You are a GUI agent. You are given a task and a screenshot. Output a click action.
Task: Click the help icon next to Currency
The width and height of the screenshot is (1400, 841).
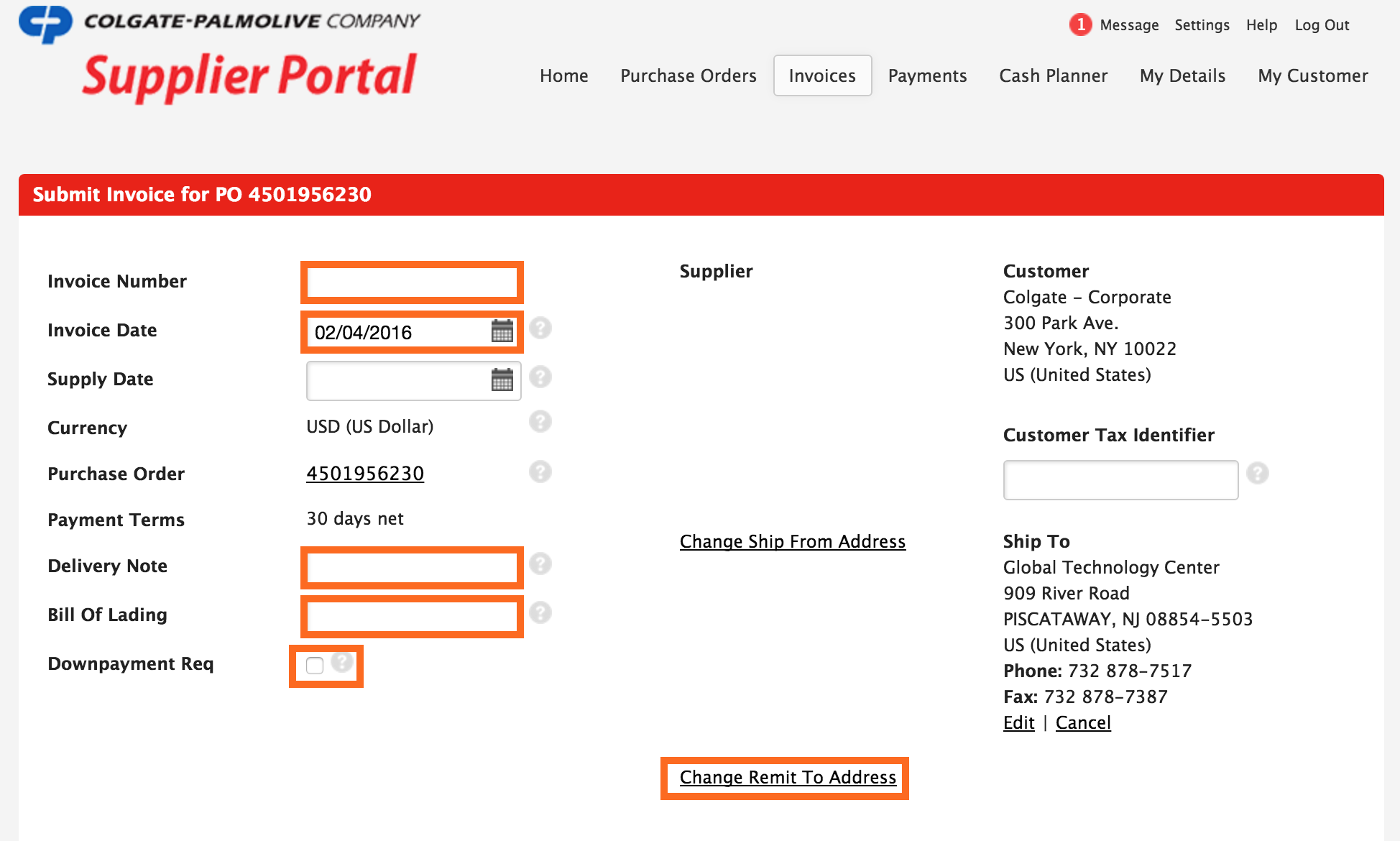[x=541, y=422]
